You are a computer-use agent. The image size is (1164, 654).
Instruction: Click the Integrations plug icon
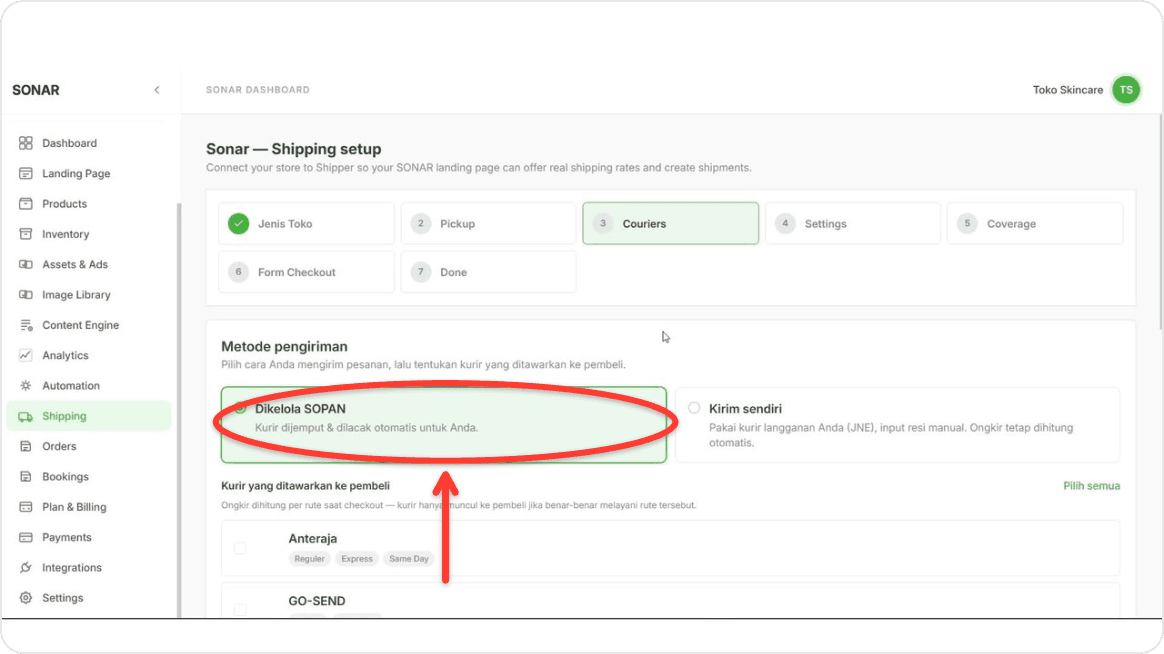[25, 568]
